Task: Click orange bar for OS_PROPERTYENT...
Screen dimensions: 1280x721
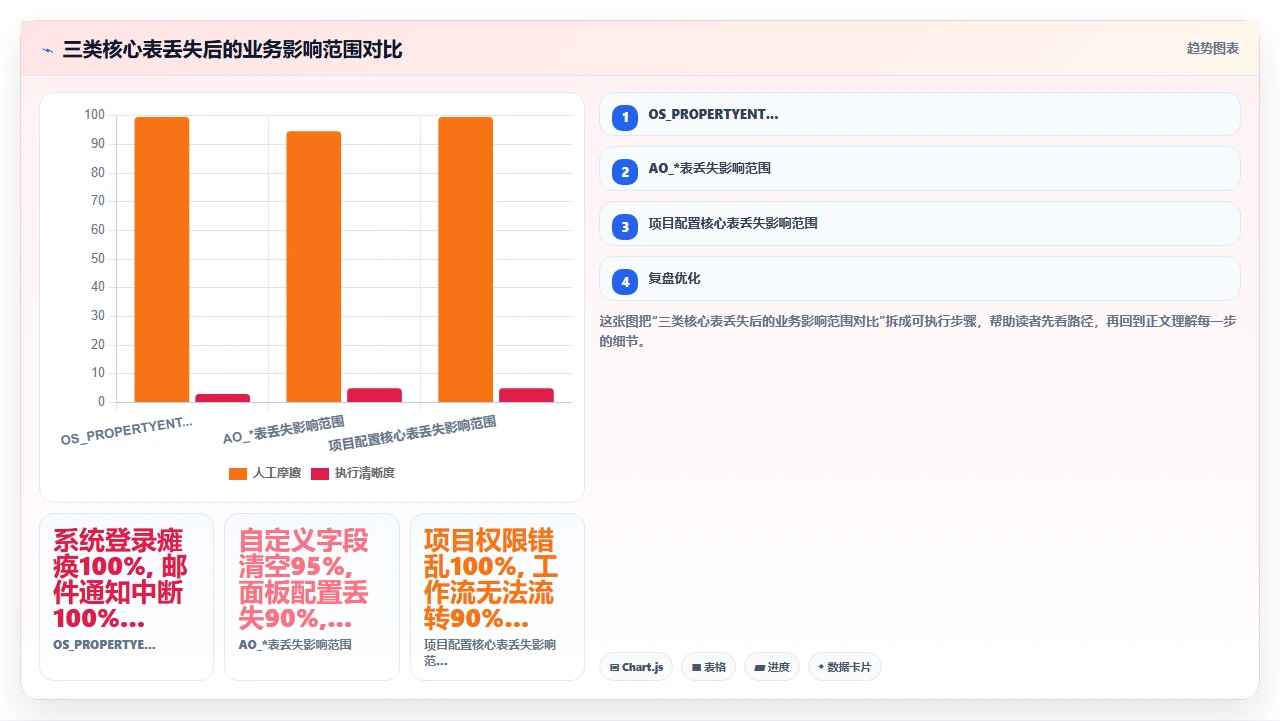Action: click(x=162, y=260)
